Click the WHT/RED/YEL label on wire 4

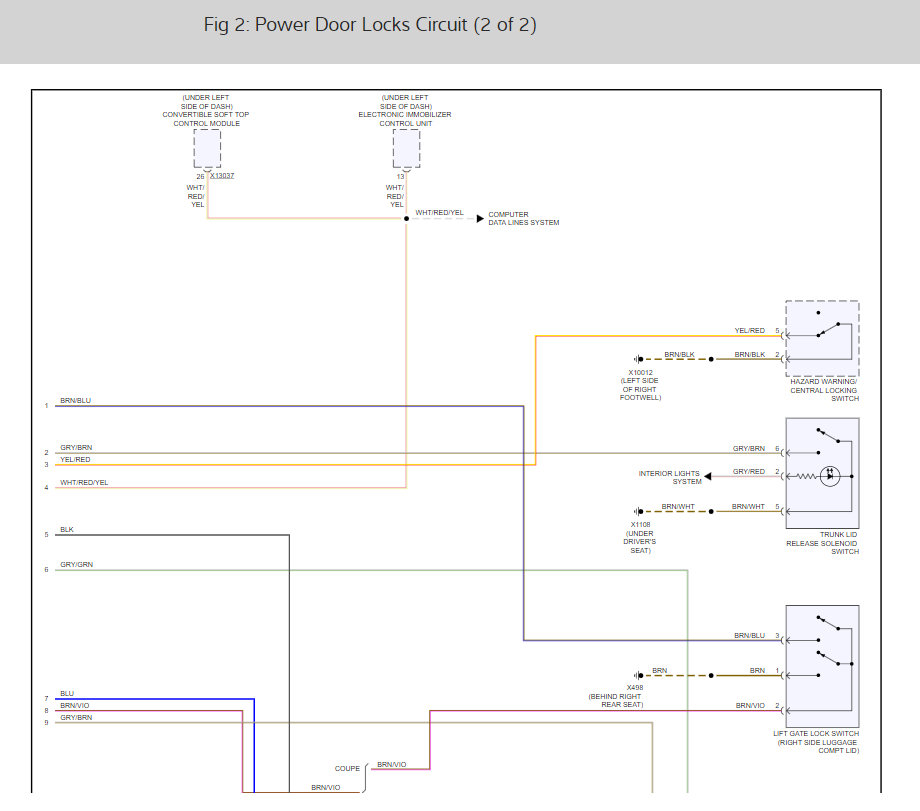(84, 482)
